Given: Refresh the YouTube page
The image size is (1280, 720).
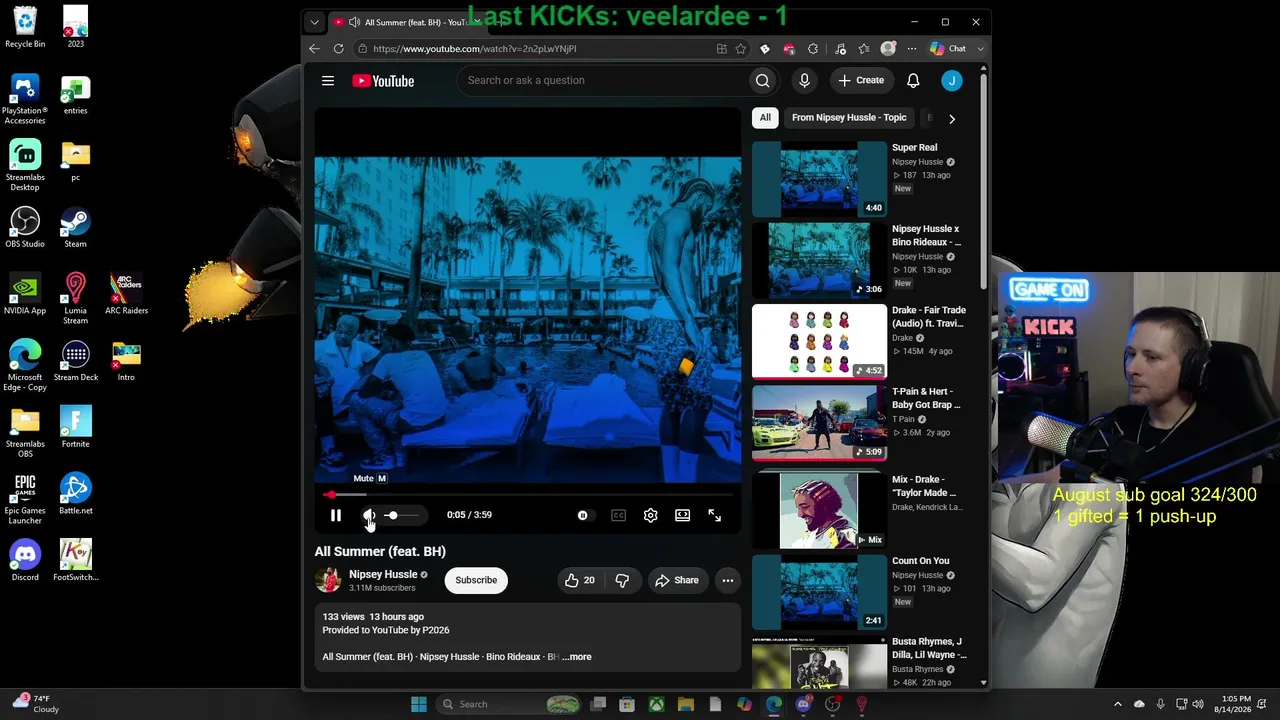Looking at the screenshot, I should [338, 48].
